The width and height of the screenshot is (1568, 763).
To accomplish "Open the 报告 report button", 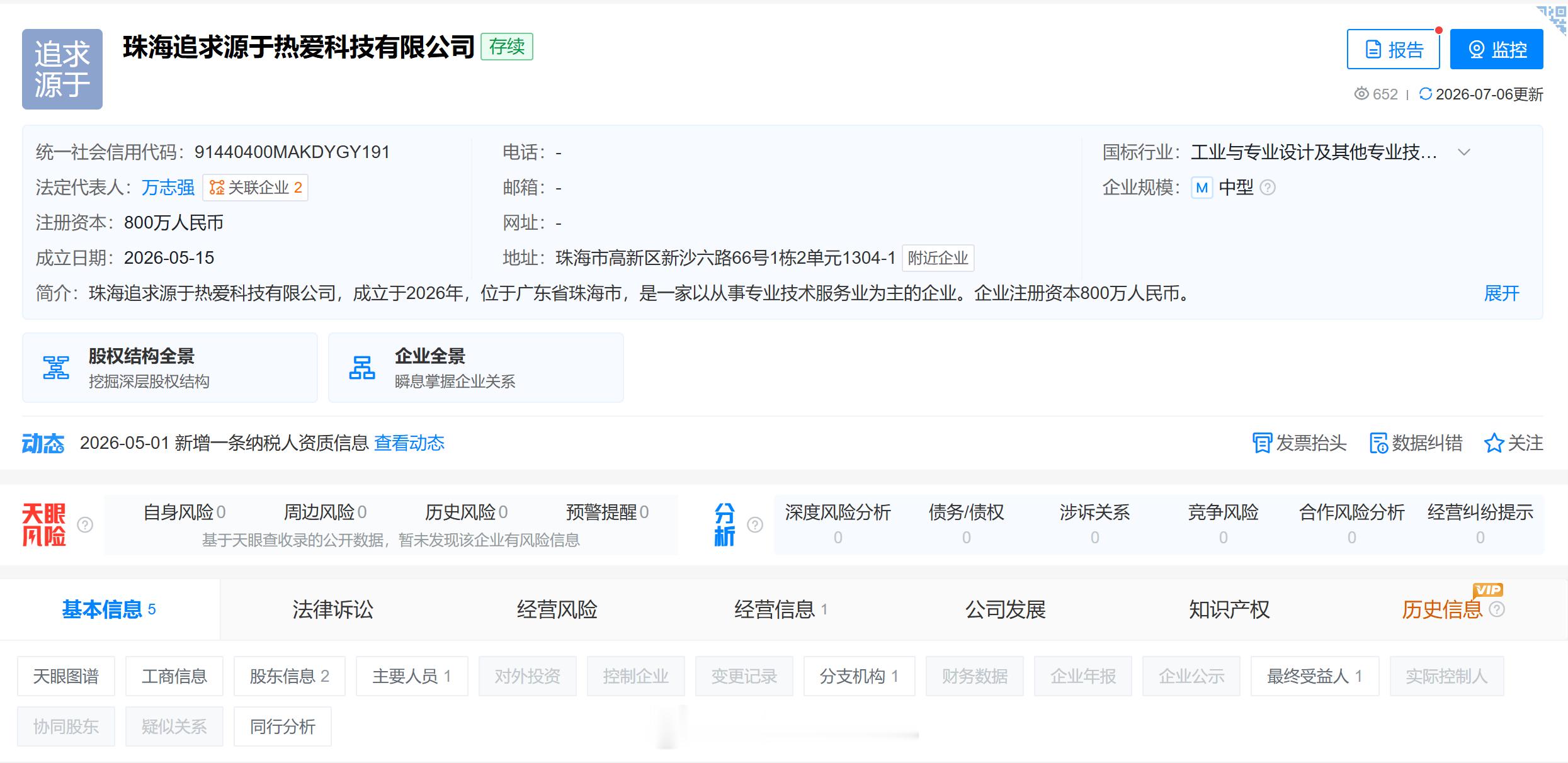I will click(1393, 49).
